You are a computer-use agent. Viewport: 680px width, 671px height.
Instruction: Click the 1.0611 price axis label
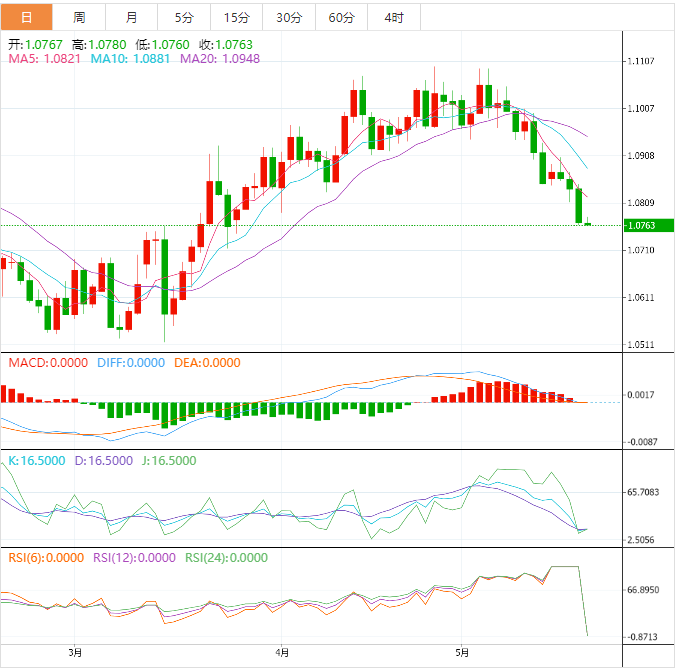tap(641, 298)
